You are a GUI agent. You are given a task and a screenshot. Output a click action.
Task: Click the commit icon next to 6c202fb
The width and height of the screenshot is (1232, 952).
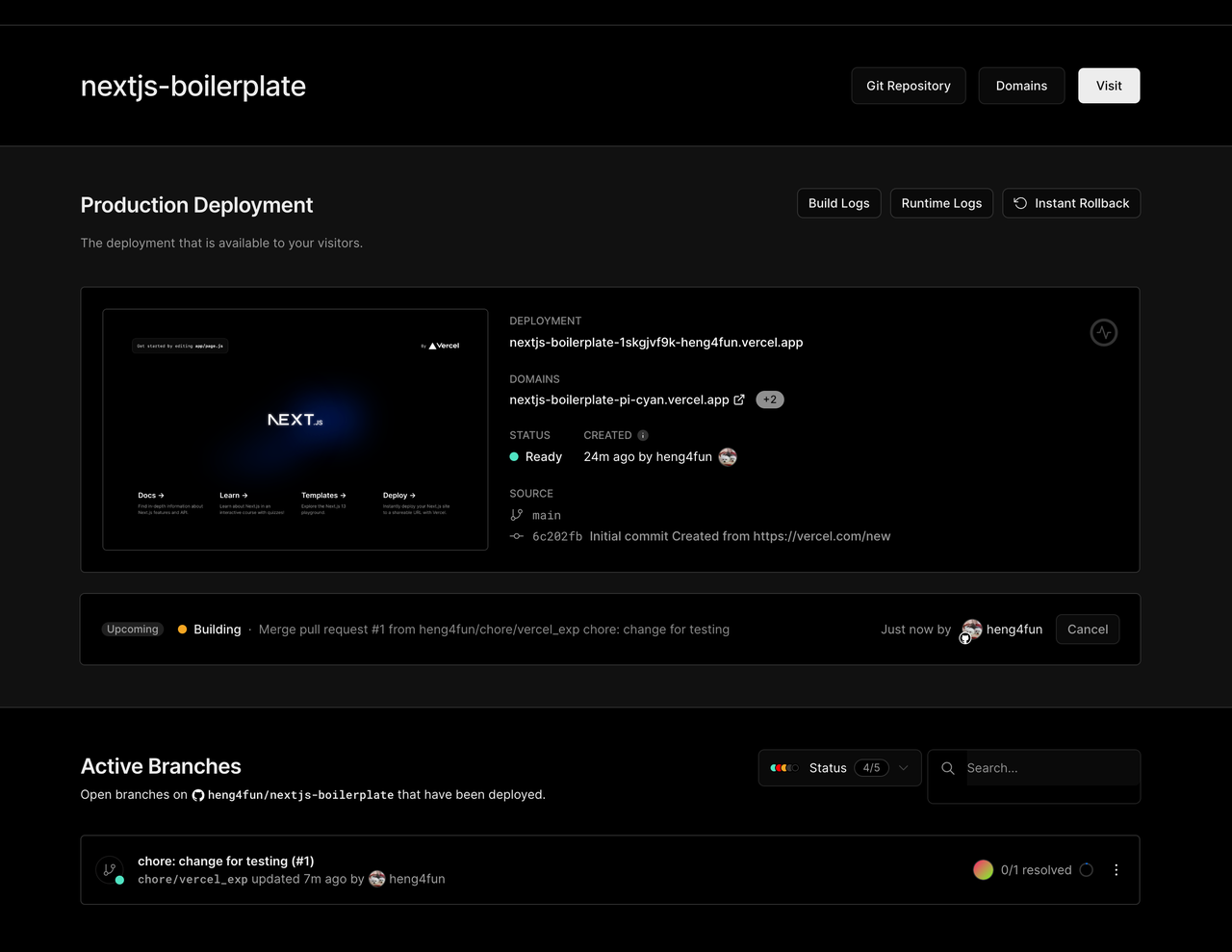pos(517,536)
